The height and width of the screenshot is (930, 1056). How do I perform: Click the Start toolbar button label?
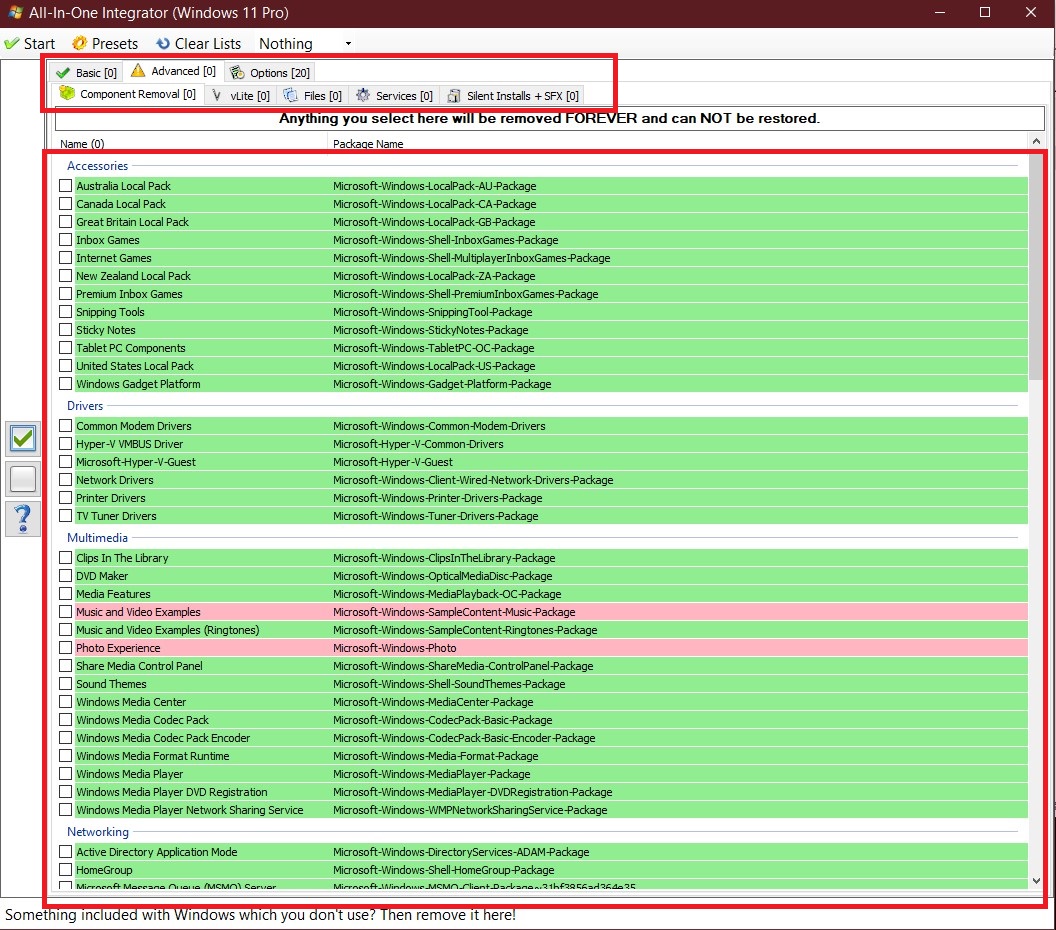click(39, 44)
